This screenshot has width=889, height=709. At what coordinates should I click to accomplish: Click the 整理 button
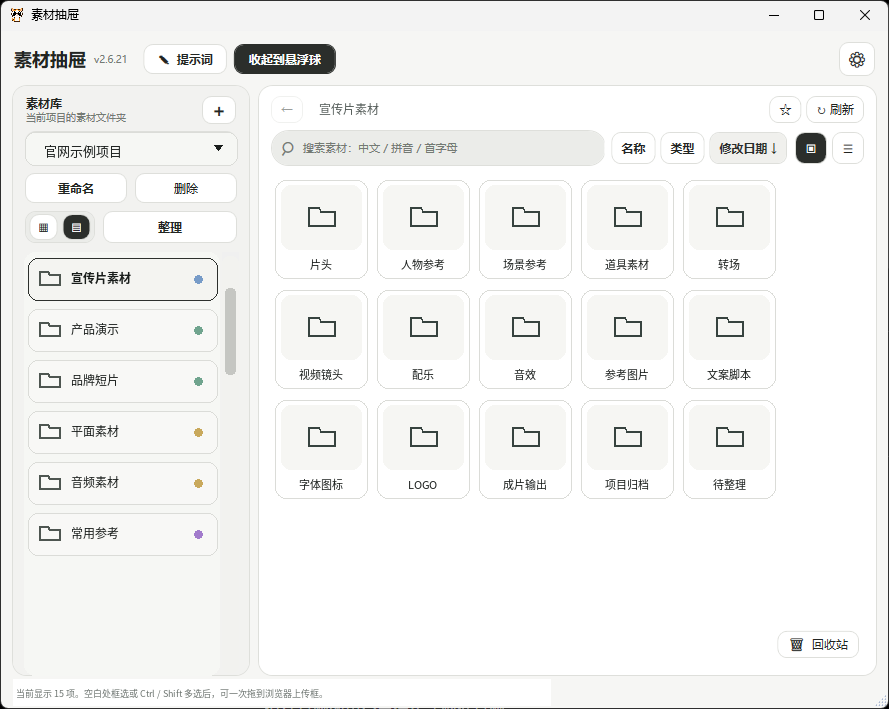click(x=170, y=227)
